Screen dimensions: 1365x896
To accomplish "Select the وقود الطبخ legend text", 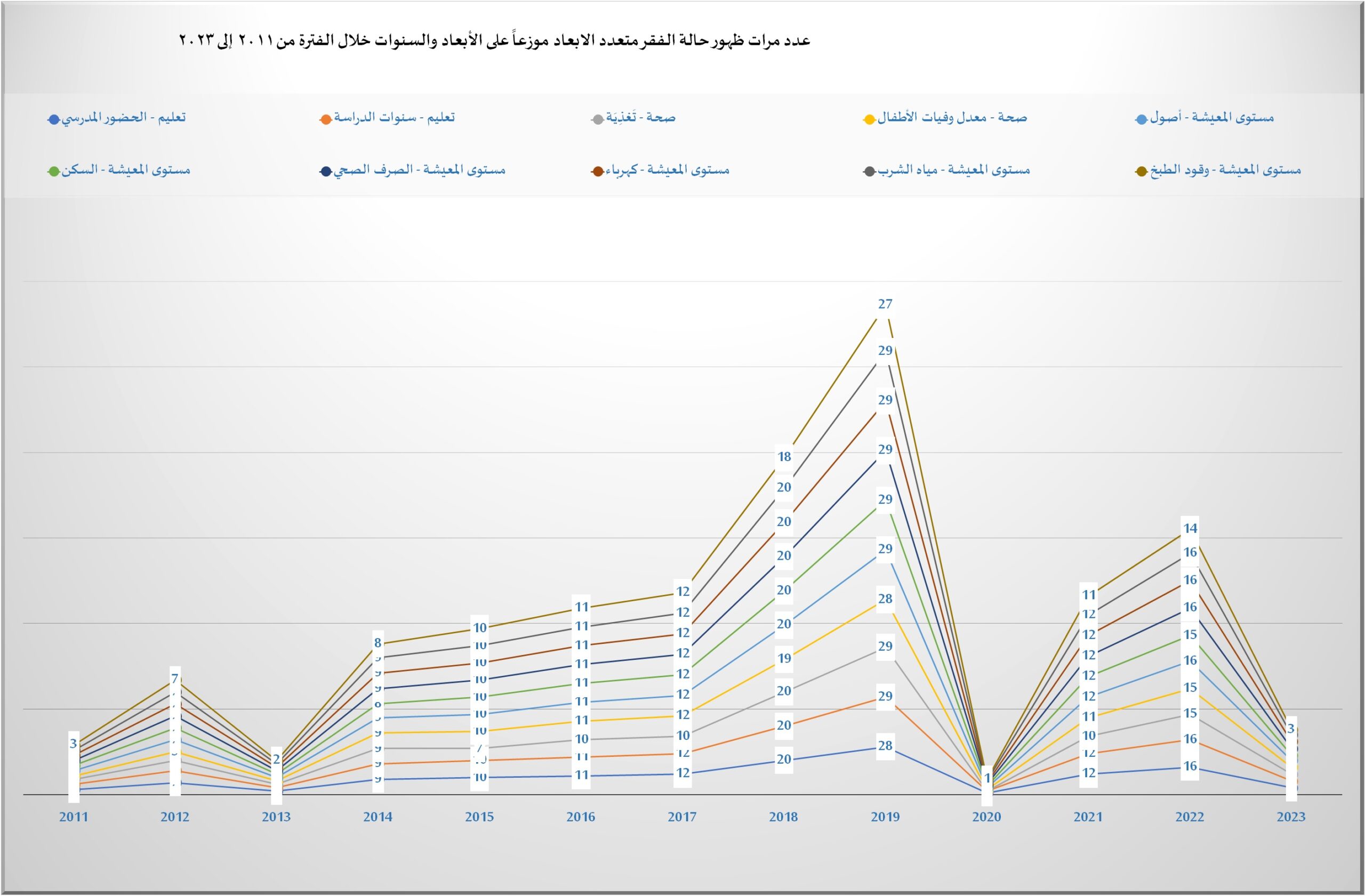I will [x=1225, y=170].
